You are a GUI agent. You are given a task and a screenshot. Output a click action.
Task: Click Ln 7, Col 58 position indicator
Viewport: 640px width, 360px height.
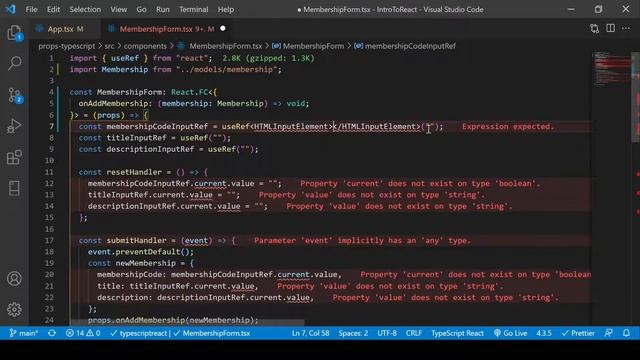(310, 333)
